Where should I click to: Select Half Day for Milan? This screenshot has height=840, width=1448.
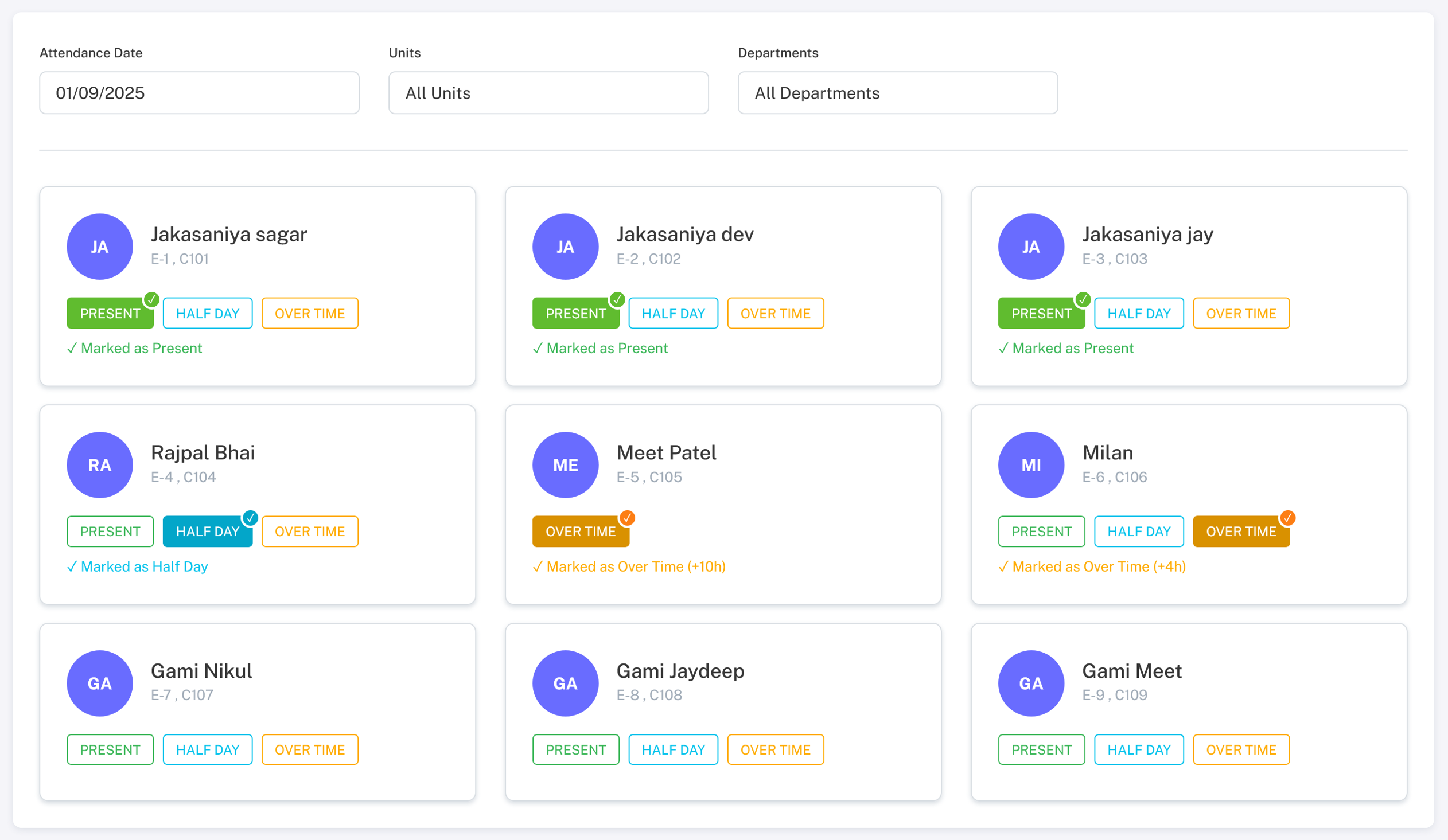pos(1138,531)
